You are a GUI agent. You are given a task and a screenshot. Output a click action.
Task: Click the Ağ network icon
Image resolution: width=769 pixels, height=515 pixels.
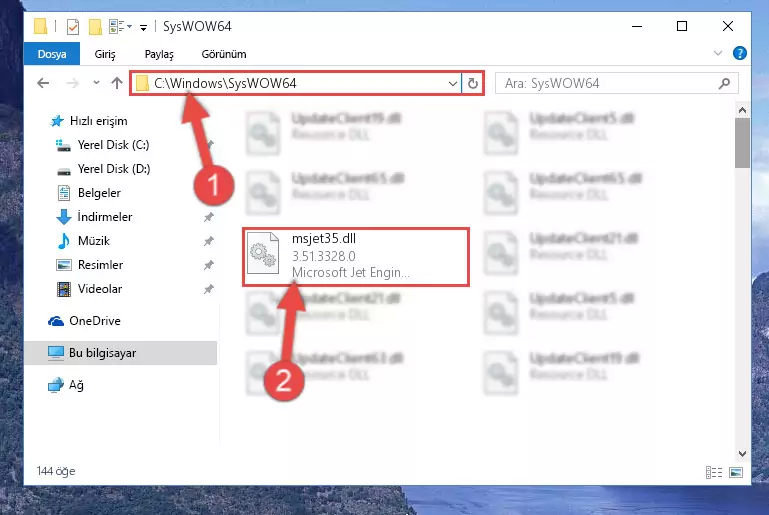coord(56,385)
